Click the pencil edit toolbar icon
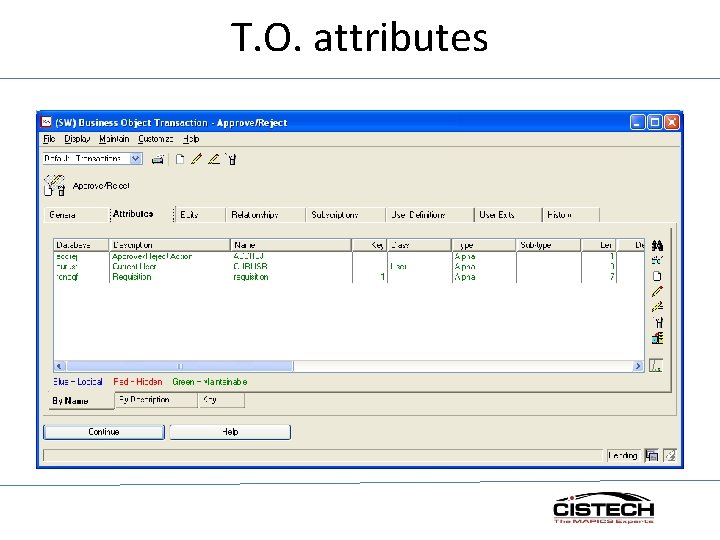 click(x=197, y=159)
